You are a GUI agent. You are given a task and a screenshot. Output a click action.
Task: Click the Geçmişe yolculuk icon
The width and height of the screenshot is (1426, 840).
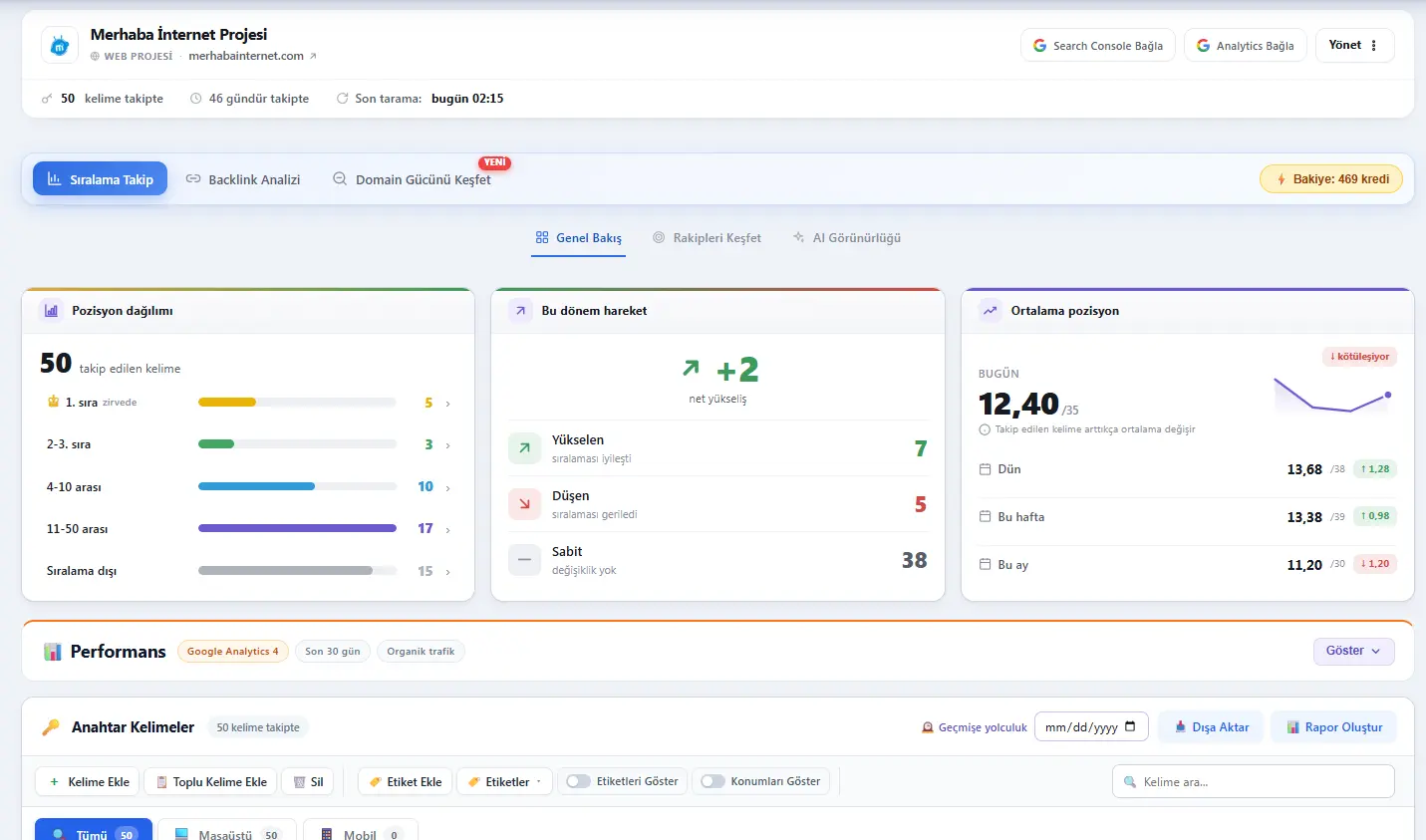click(928, 727)
